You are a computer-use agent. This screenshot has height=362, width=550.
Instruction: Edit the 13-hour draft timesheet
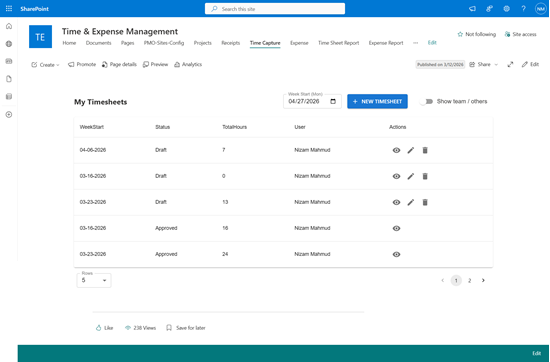(x=410, y=202)
